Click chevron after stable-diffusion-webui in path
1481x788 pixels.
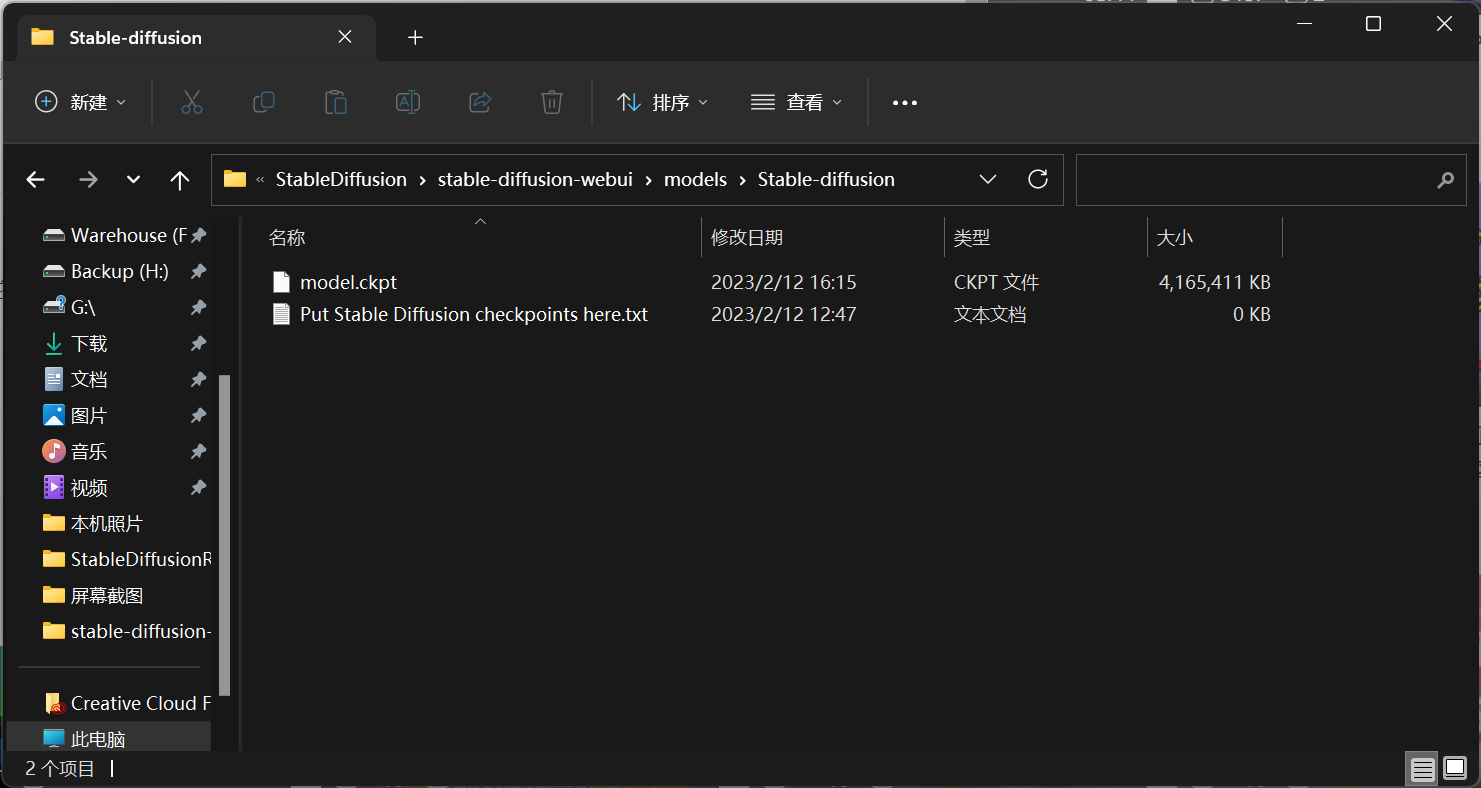648,180
